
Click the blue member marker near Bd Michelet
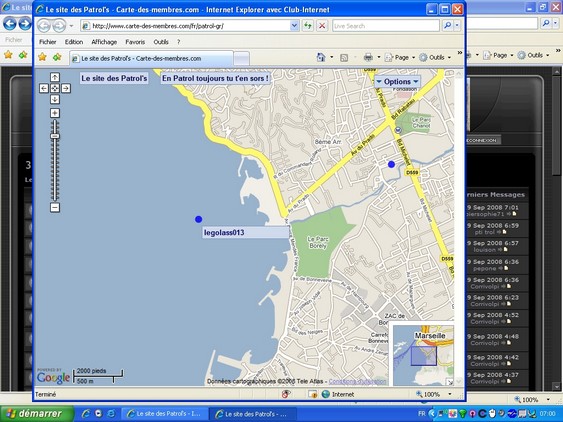pyautogui.click(x=391, y=164)
